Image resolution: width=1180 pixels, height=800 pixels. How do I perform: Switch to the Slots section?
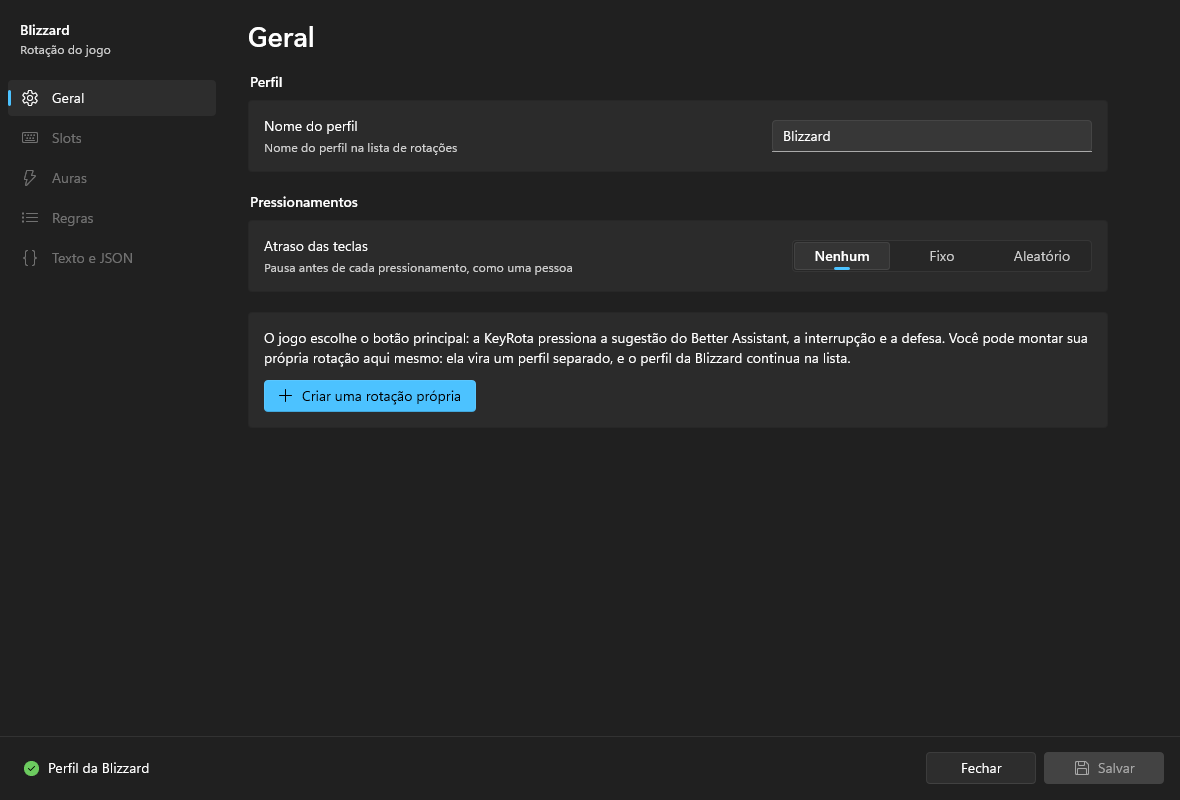point(112,138)
